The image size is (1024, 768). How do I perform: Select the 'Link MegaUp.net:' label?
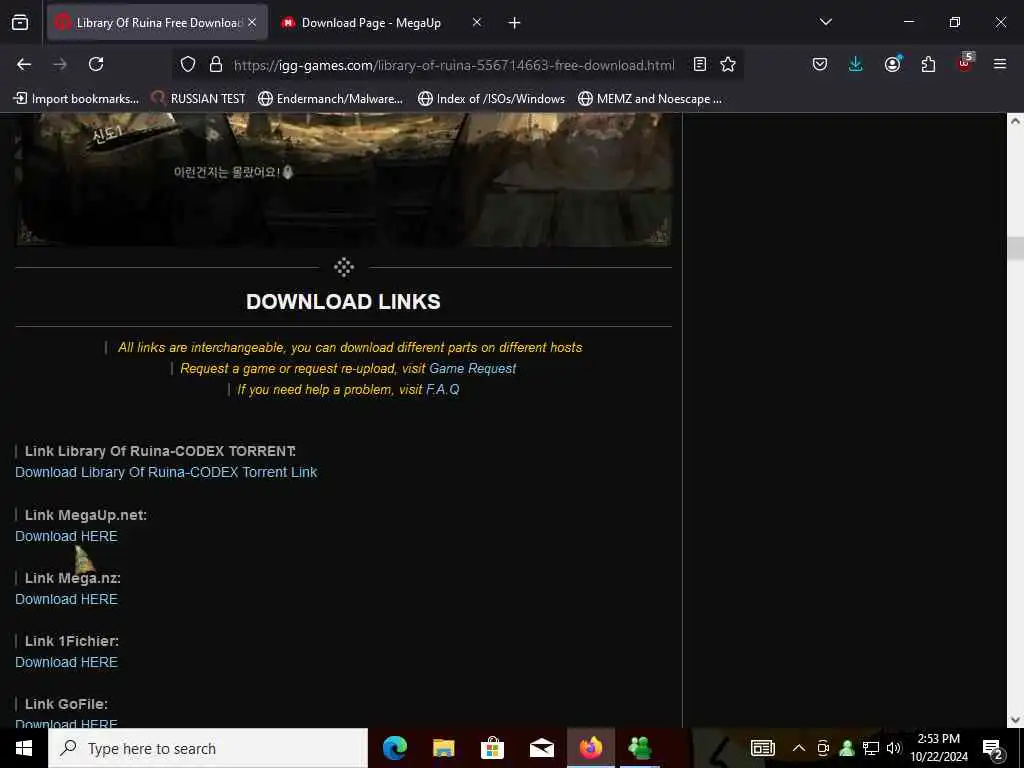pyautogui.click(x=86, y=515)
